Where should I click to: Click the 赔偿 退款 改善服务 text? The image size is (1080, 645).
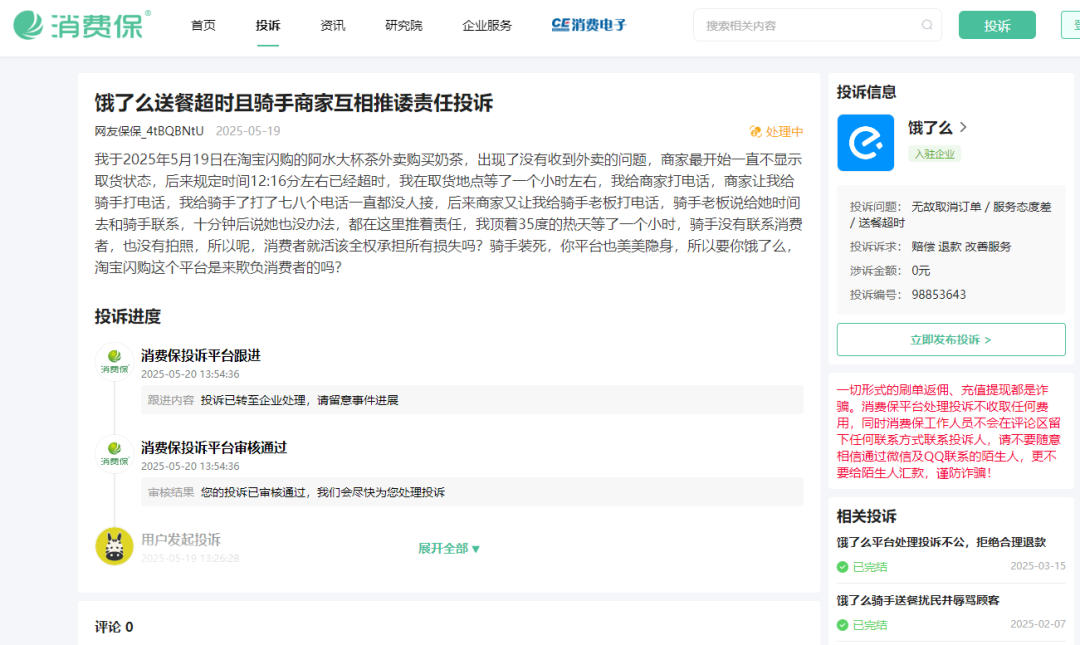(962, 247)
